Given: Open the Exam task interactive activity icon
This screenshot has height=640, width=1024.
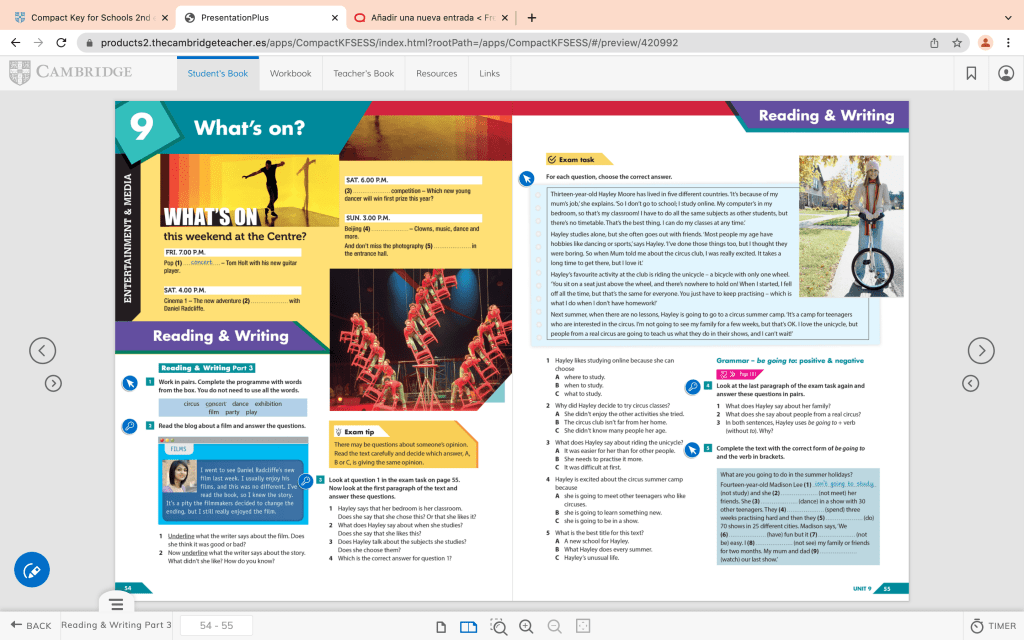Looking at the screenshot, I should pos(527,178).
